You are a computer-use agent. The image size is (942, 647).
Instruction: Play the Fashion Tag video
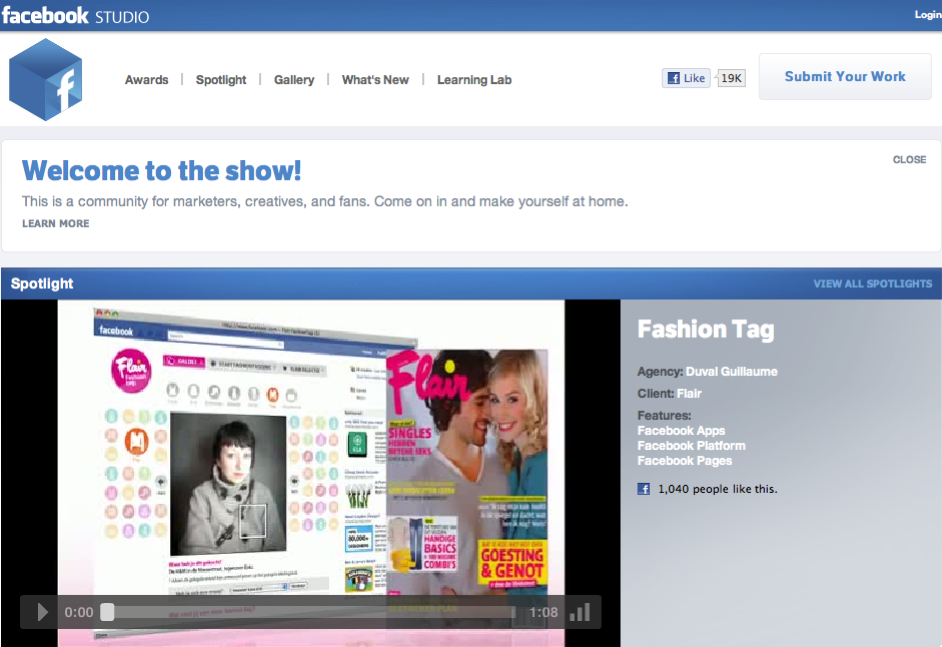pyautogui.click(x=42, y=612)
